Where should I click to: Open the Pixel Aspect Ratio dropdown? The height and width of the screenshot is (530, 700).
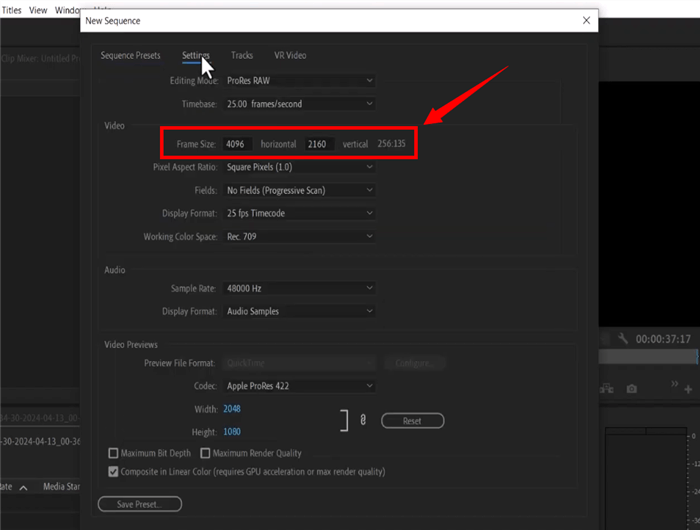pyautogui.click(x=300, y=167)
